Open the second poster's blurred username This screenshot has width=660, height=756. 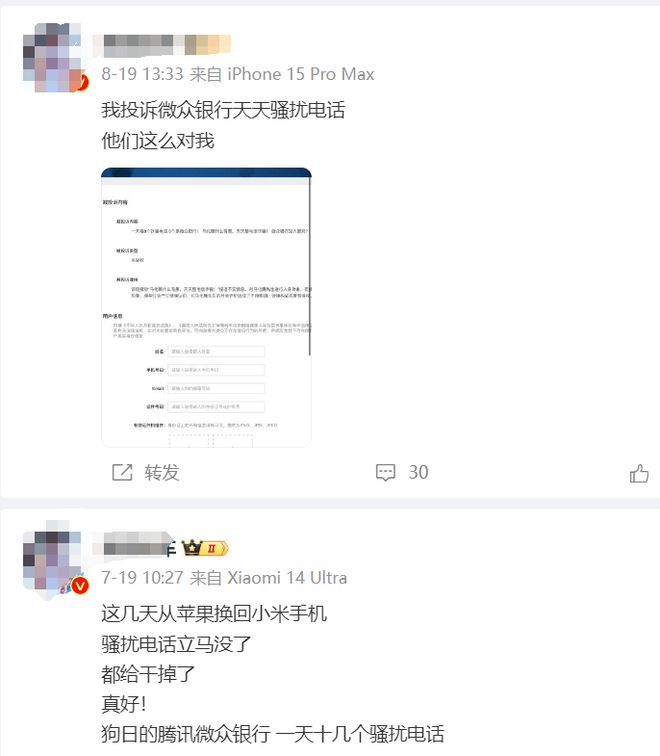coord(134,546)
